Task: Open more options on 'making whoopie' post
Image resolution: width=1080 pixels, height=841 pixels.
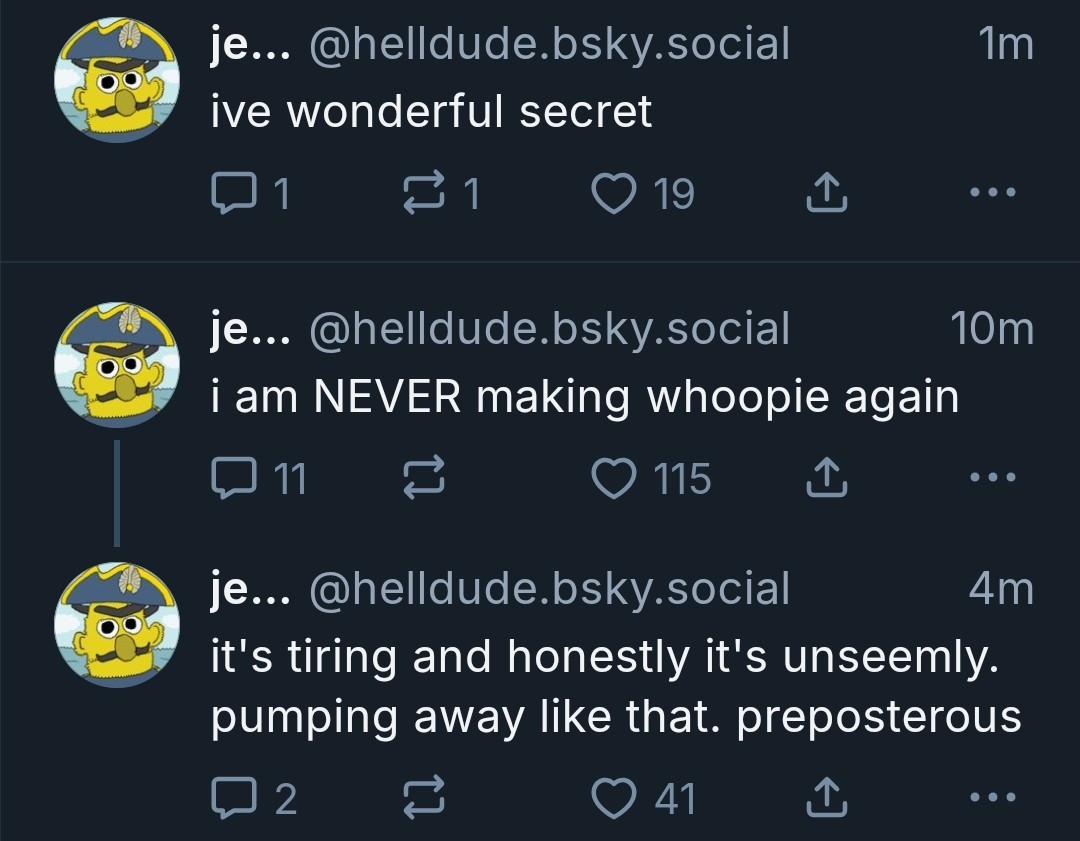Action: tap(993, 479)
